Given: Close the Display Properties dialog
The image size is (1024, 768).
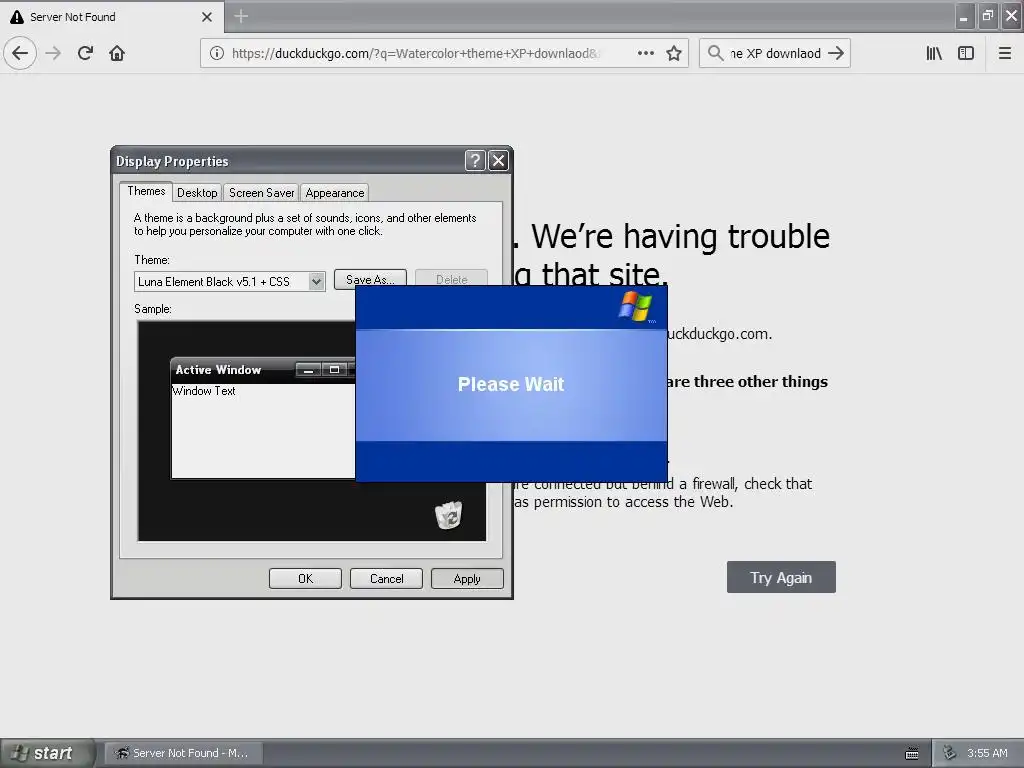Looking at the screenshot, I should [498, 161].
